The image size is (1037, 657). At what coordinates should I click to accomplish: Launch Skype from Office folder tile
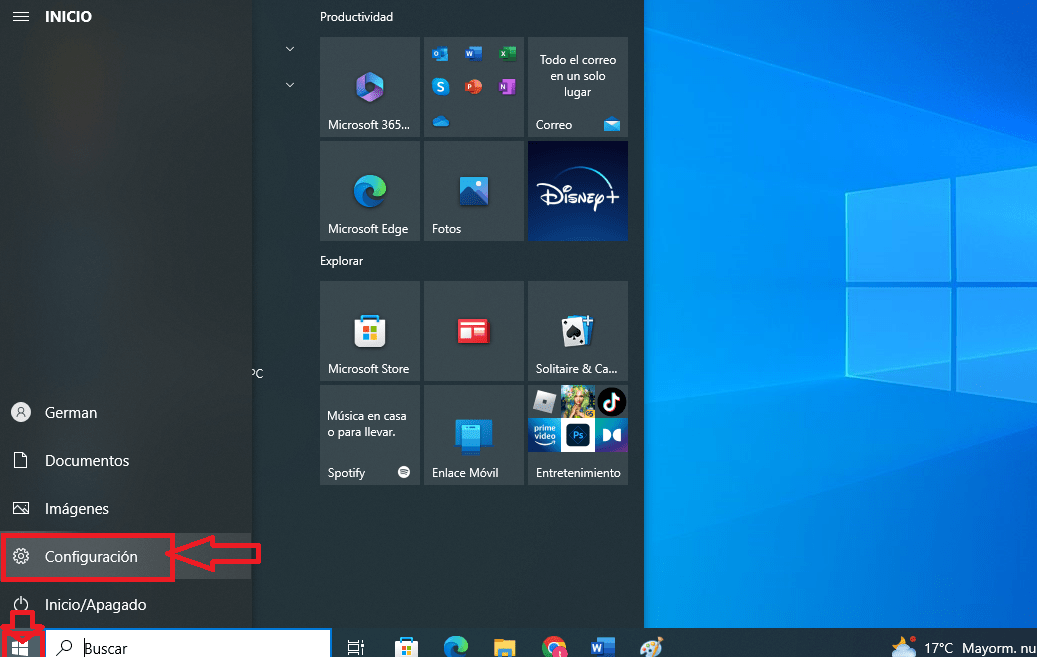coord(440,87)
